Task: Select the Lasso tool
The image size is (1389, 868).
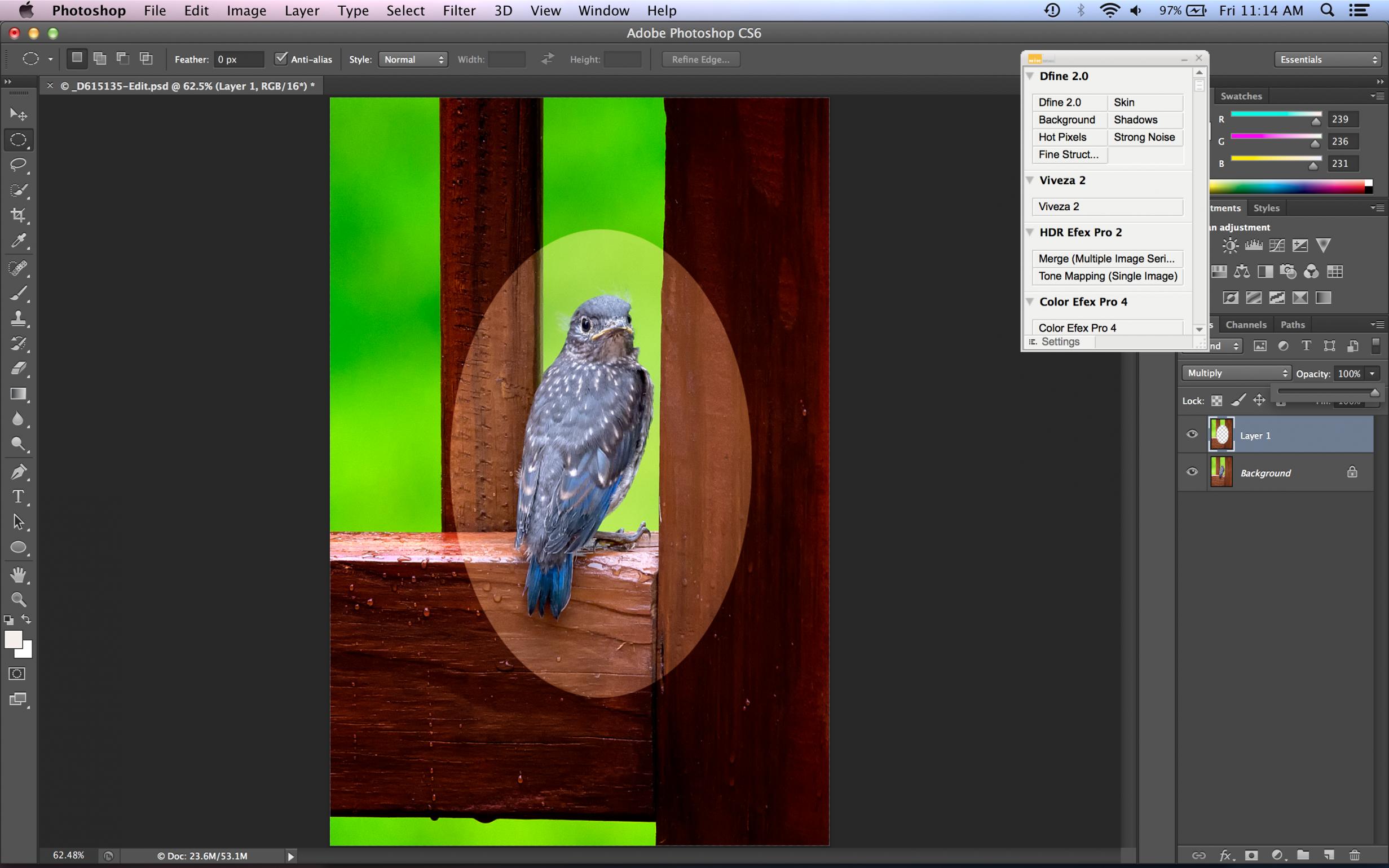Action: pyautogui.click(x=19, y=165)
